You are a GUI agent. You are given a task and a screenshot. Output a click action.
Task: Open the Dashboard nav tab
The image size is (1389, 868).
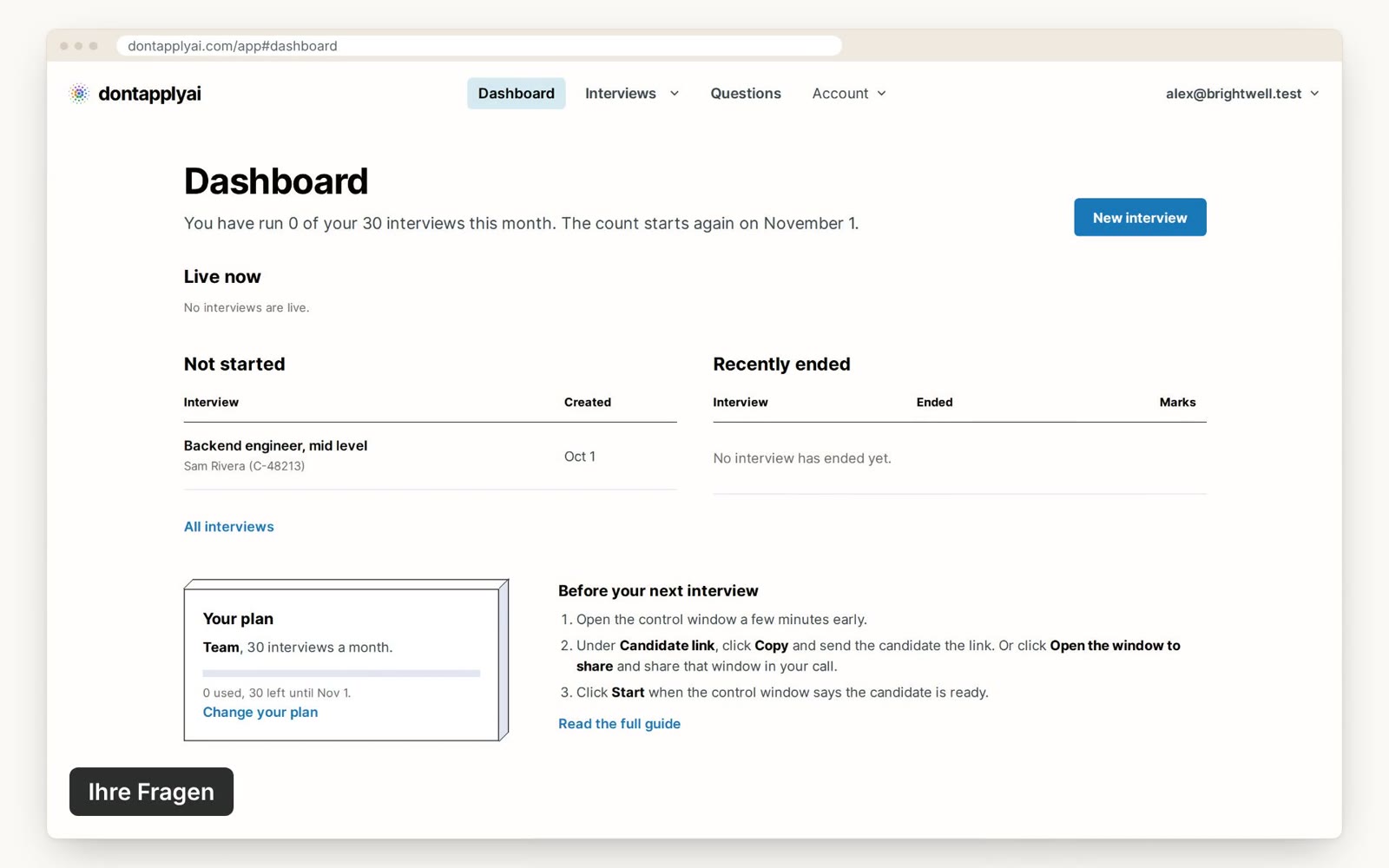pos(516,94)
